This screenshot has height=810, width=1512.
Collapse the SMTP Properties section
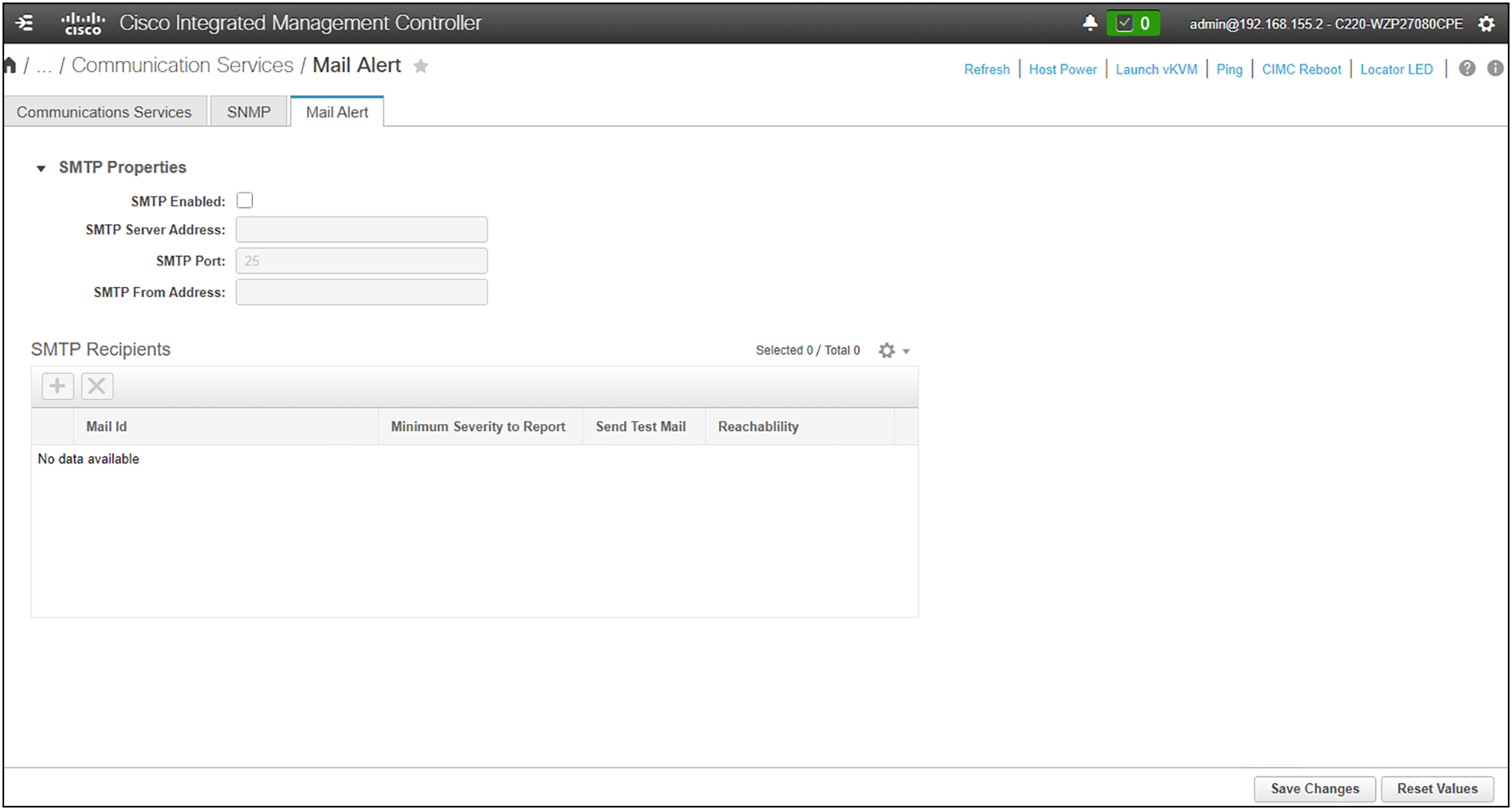[x=41, y=168]
